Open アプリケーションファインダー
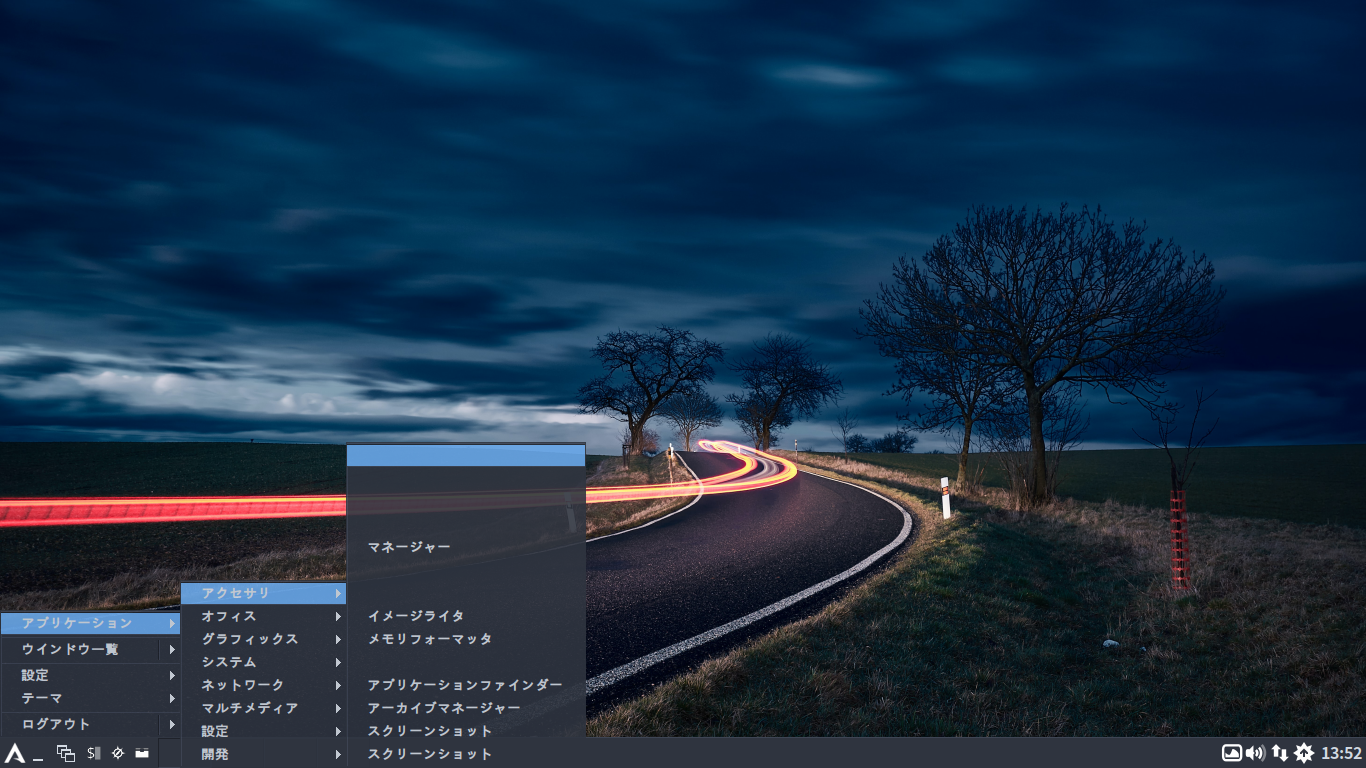The width and height of the screenshot is (1366, 768). [466, 685]
